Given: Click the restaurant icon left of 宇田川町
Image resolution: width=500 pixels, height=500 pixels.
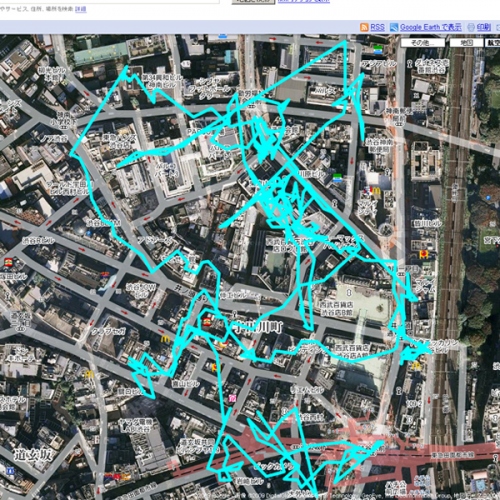Looking at the screenshot, I should point(206,322).
